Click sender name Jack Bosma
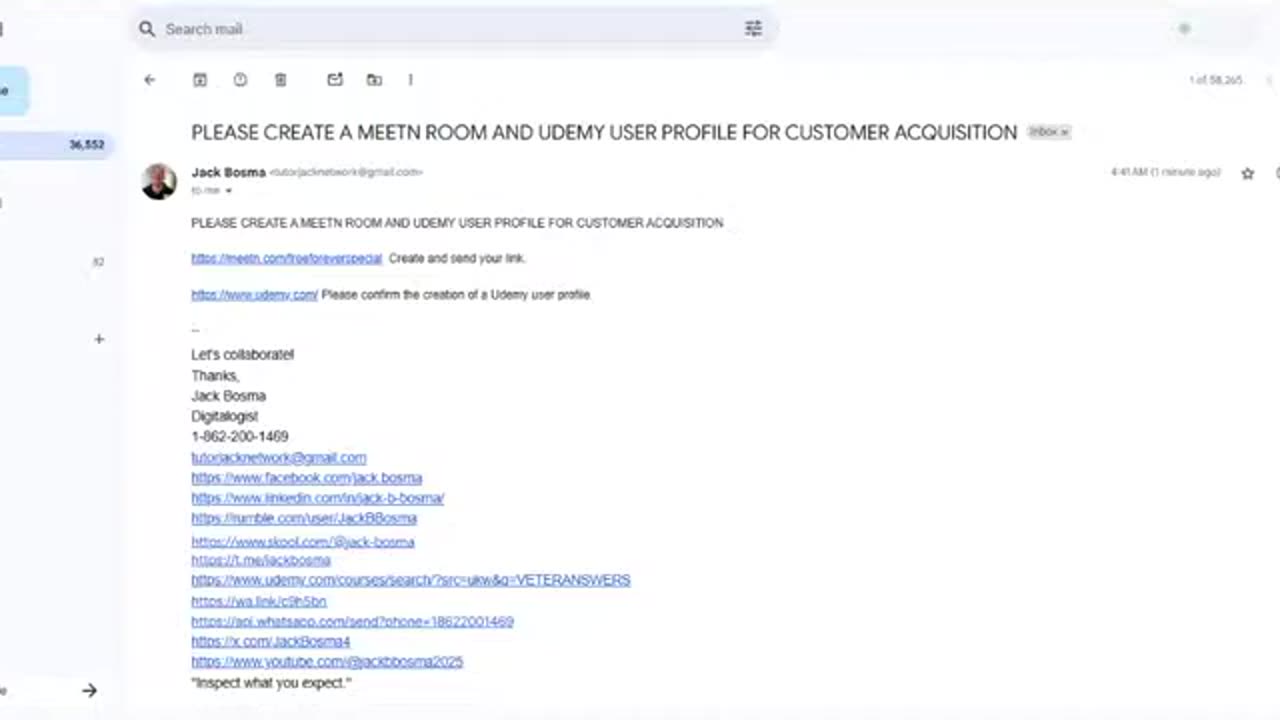Viewport: 1280px width, 720px height. coord(229,172)
